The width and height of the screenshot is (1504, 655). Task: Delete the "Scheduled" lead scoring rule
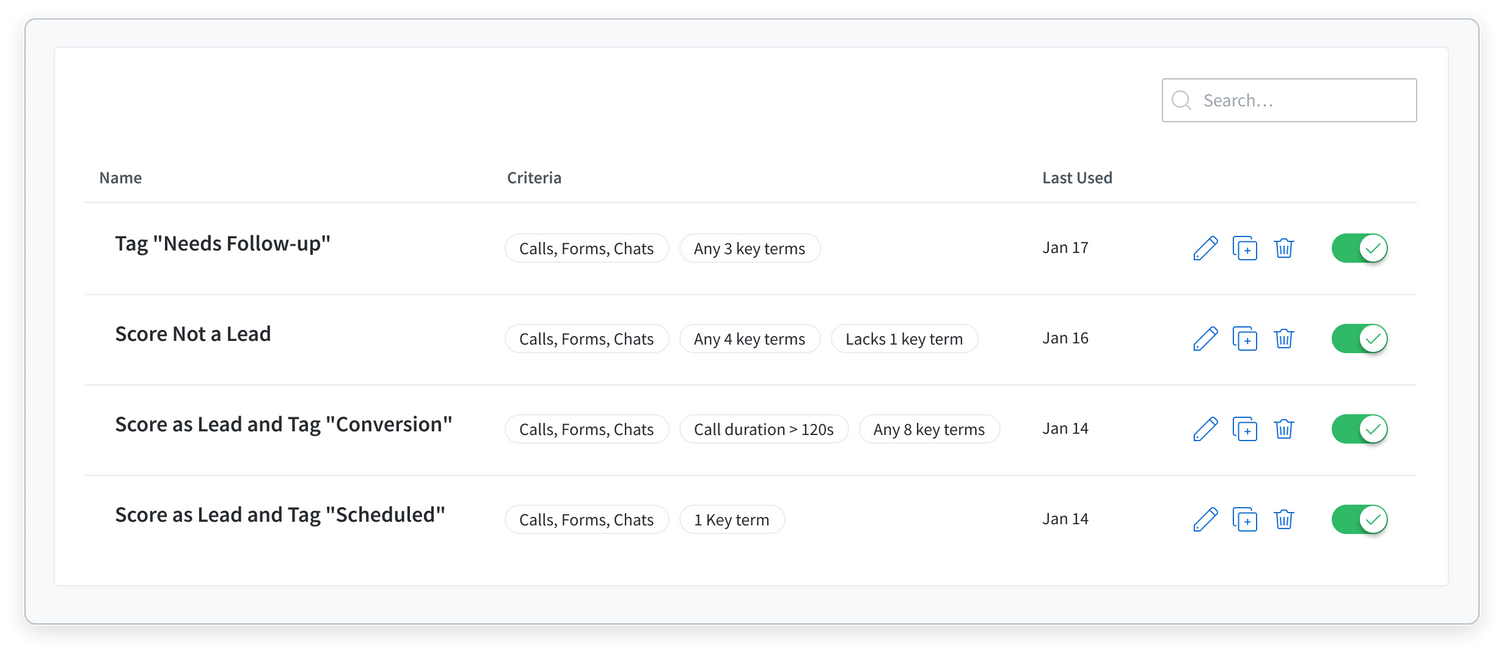point(1284,520)
